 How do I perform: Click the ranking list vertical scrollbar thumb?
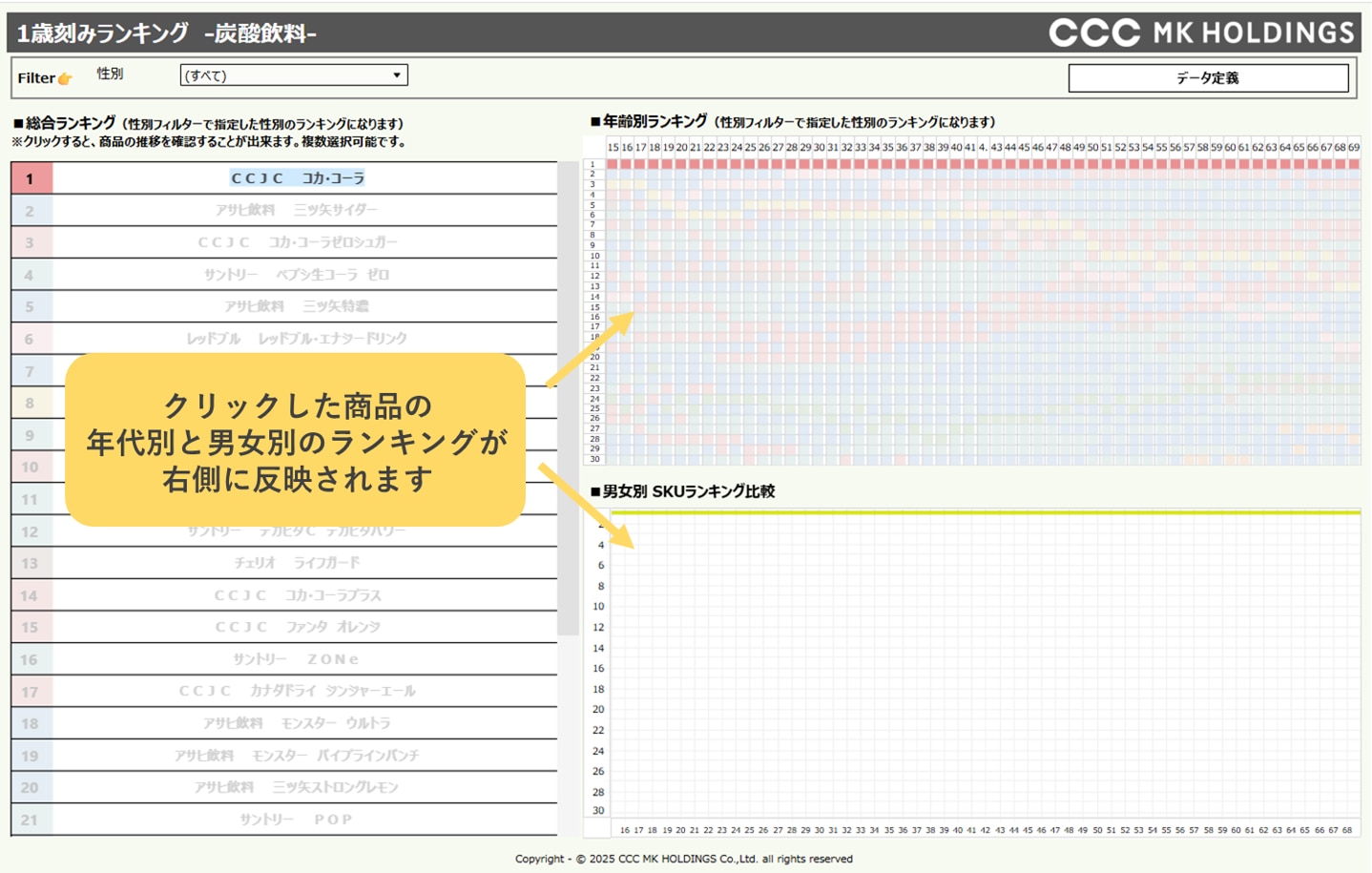tap(569, 398)
